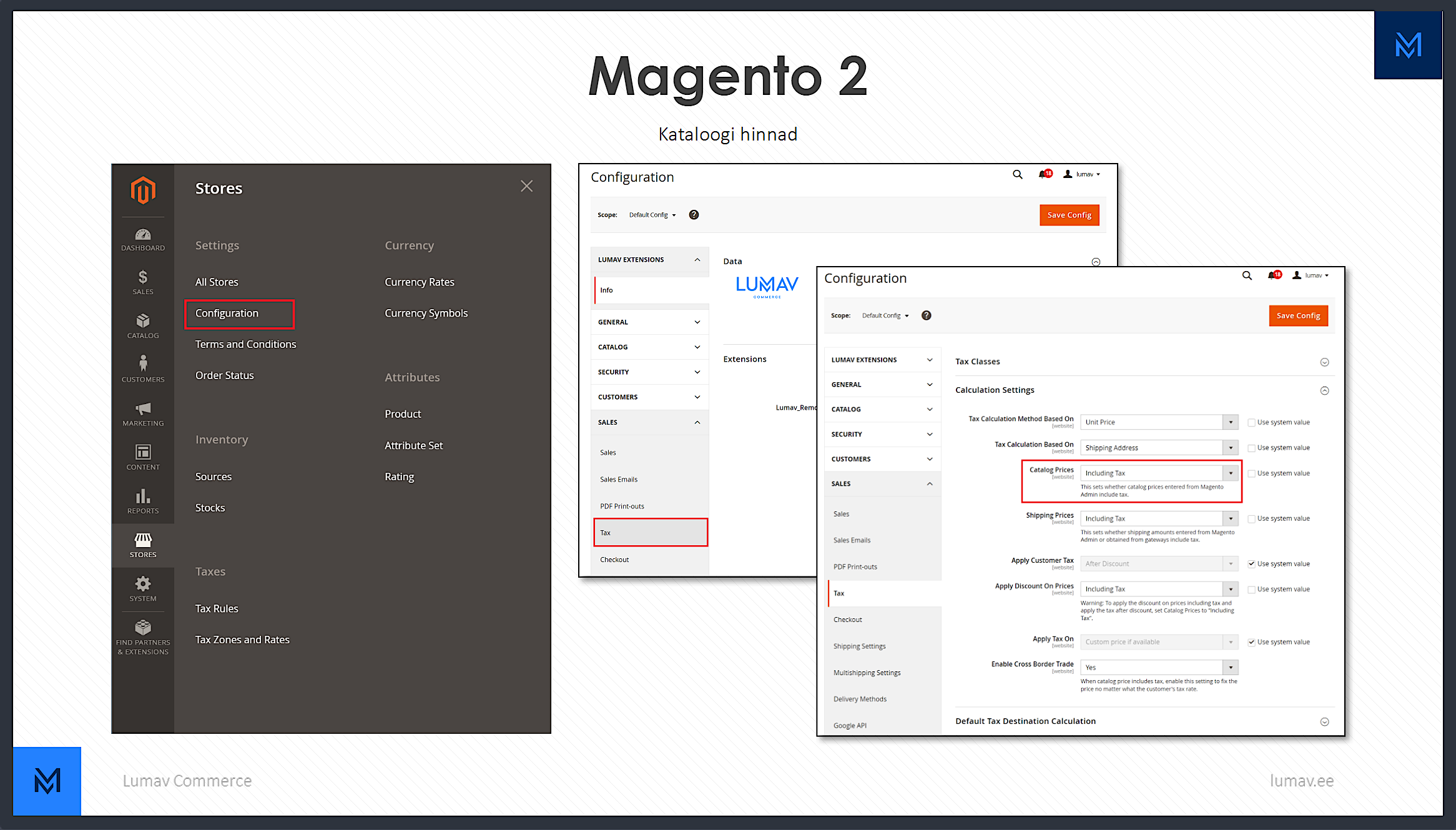
Task: Open Currency Rates menu item
Action: (x=420, y=282)
